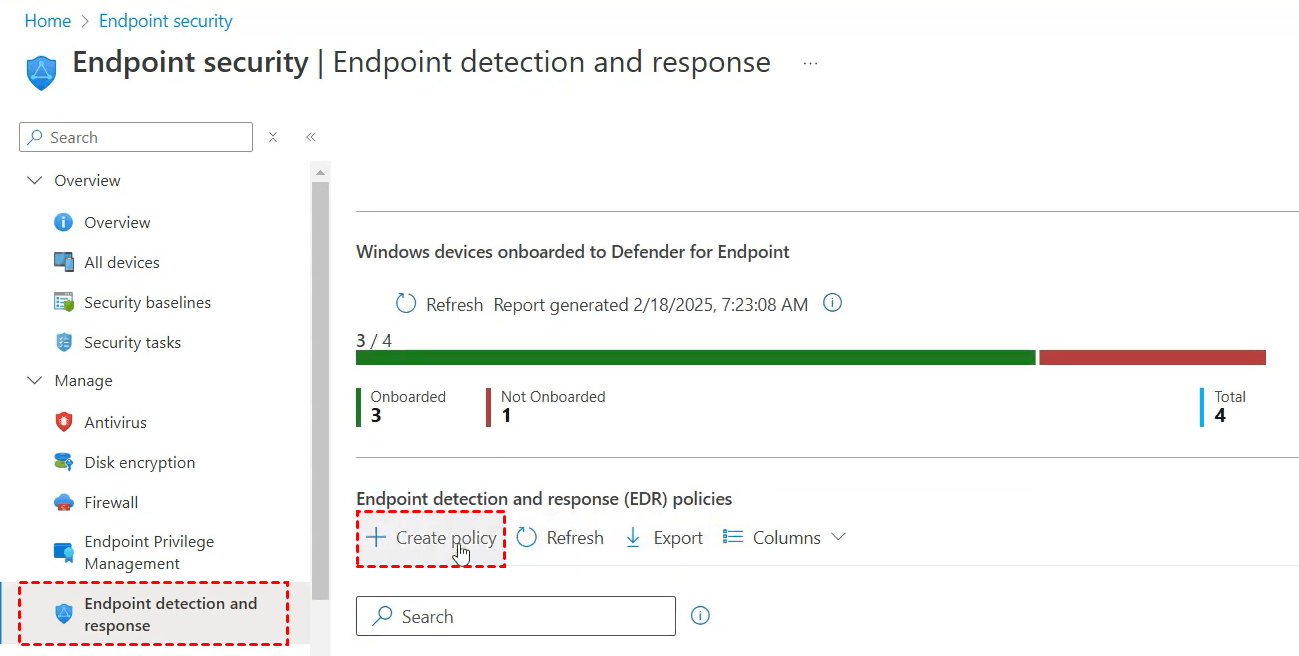
Task: Collapse the sidebar with double-chevron button
Action: coord(311,138)
